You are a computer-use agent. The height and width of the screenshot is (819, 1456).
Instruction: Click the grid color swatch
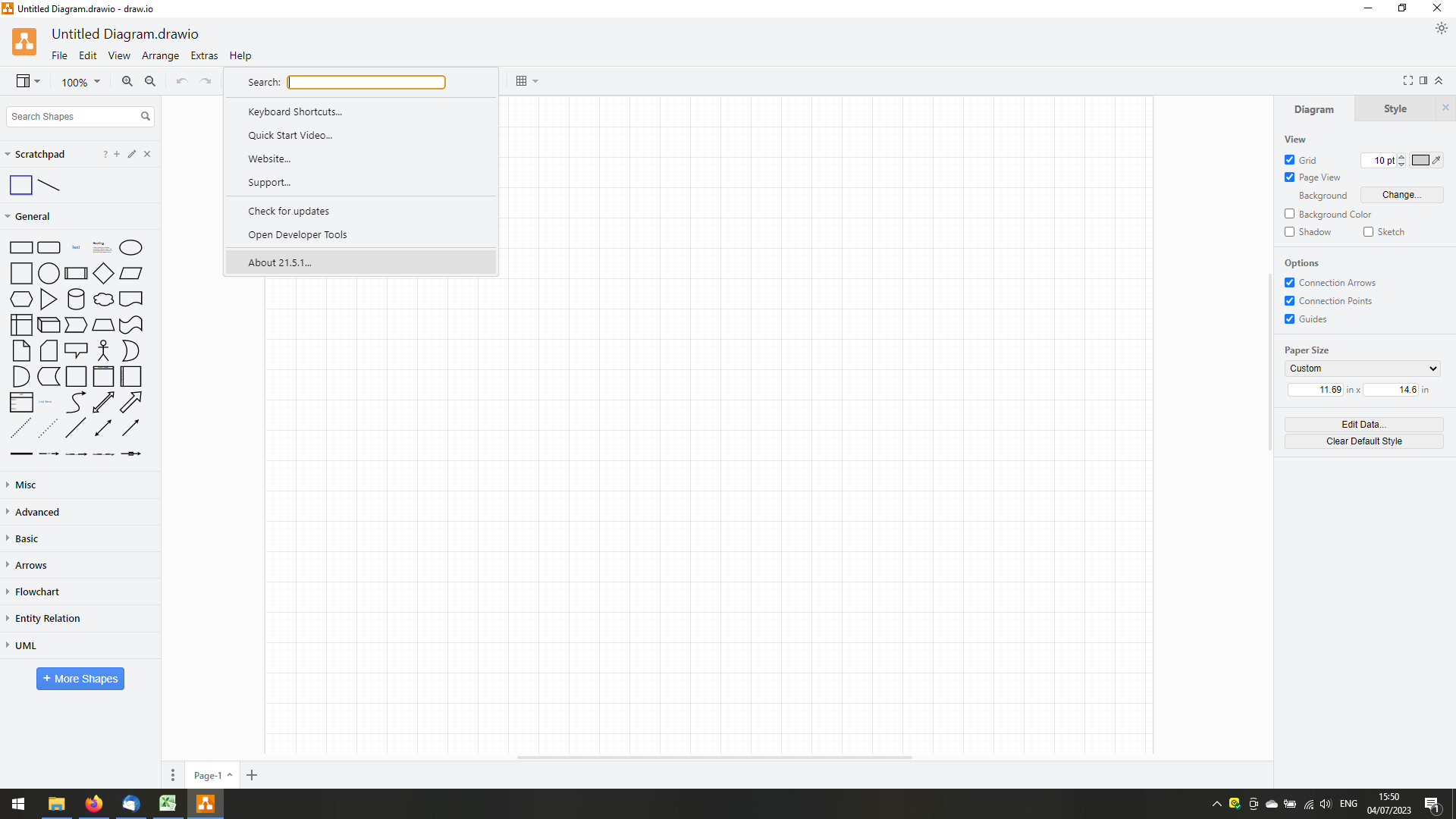click(x=1420, y=160)
